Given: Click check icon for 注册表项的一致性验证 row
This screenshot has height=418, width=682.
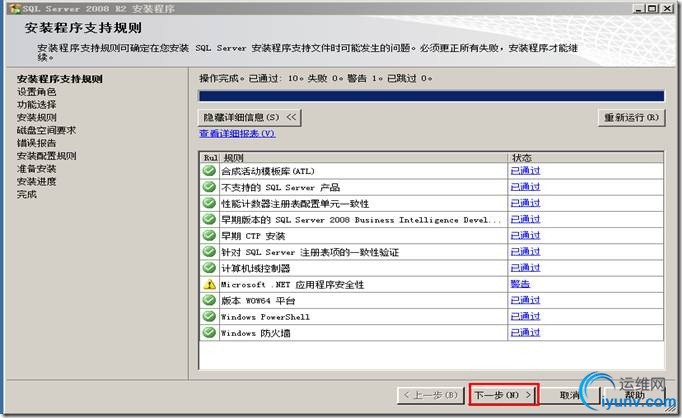Looking at the screenshot, I should click(209, 251).
